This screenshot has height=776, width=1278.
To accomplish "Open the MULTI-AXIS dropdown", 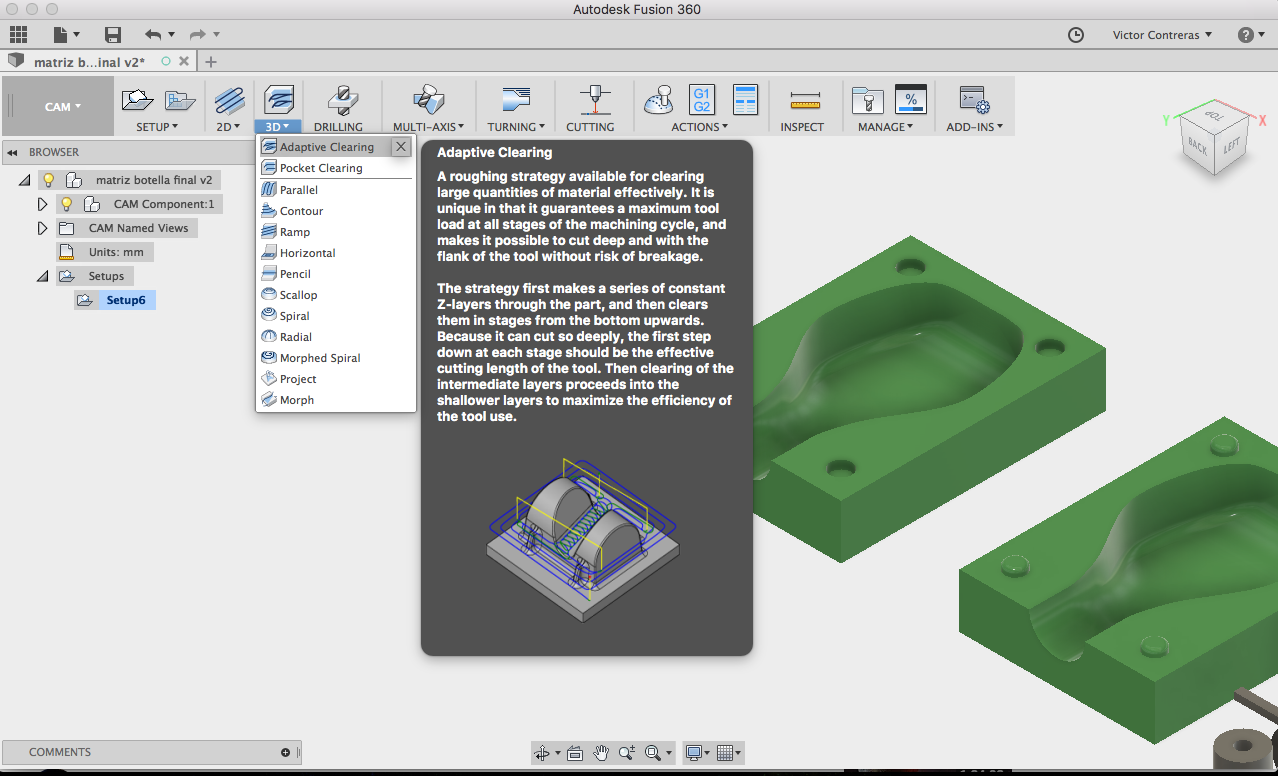I will click(x=429, y=127).
